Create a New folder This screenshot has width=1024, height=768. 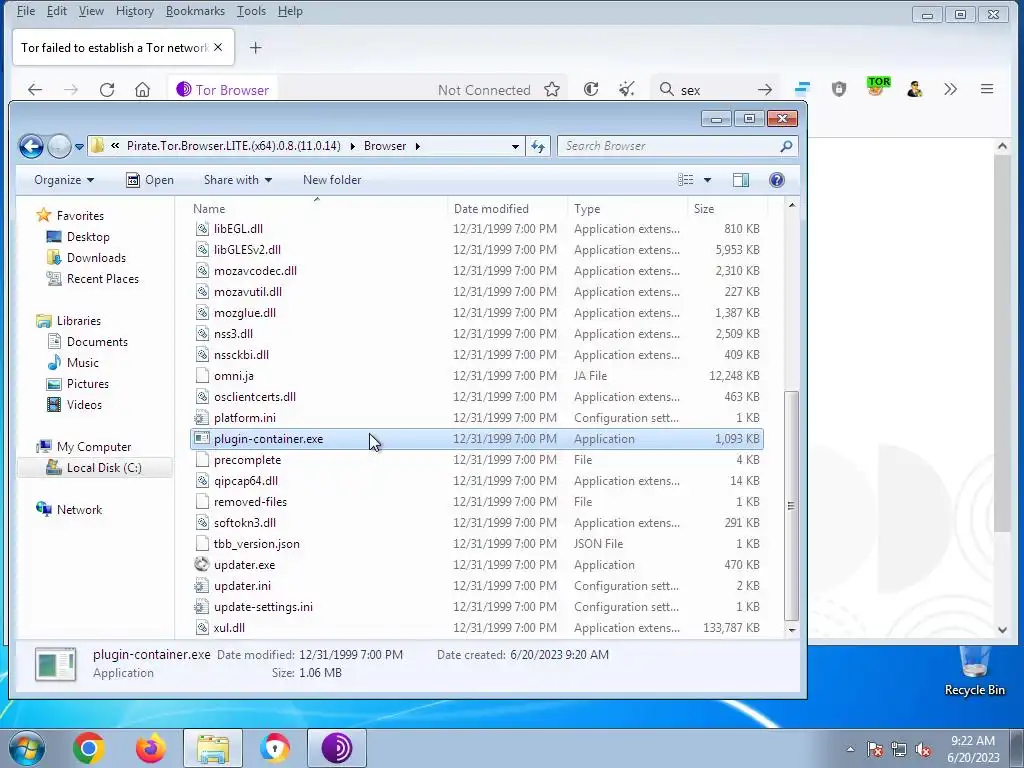point(332,180)
